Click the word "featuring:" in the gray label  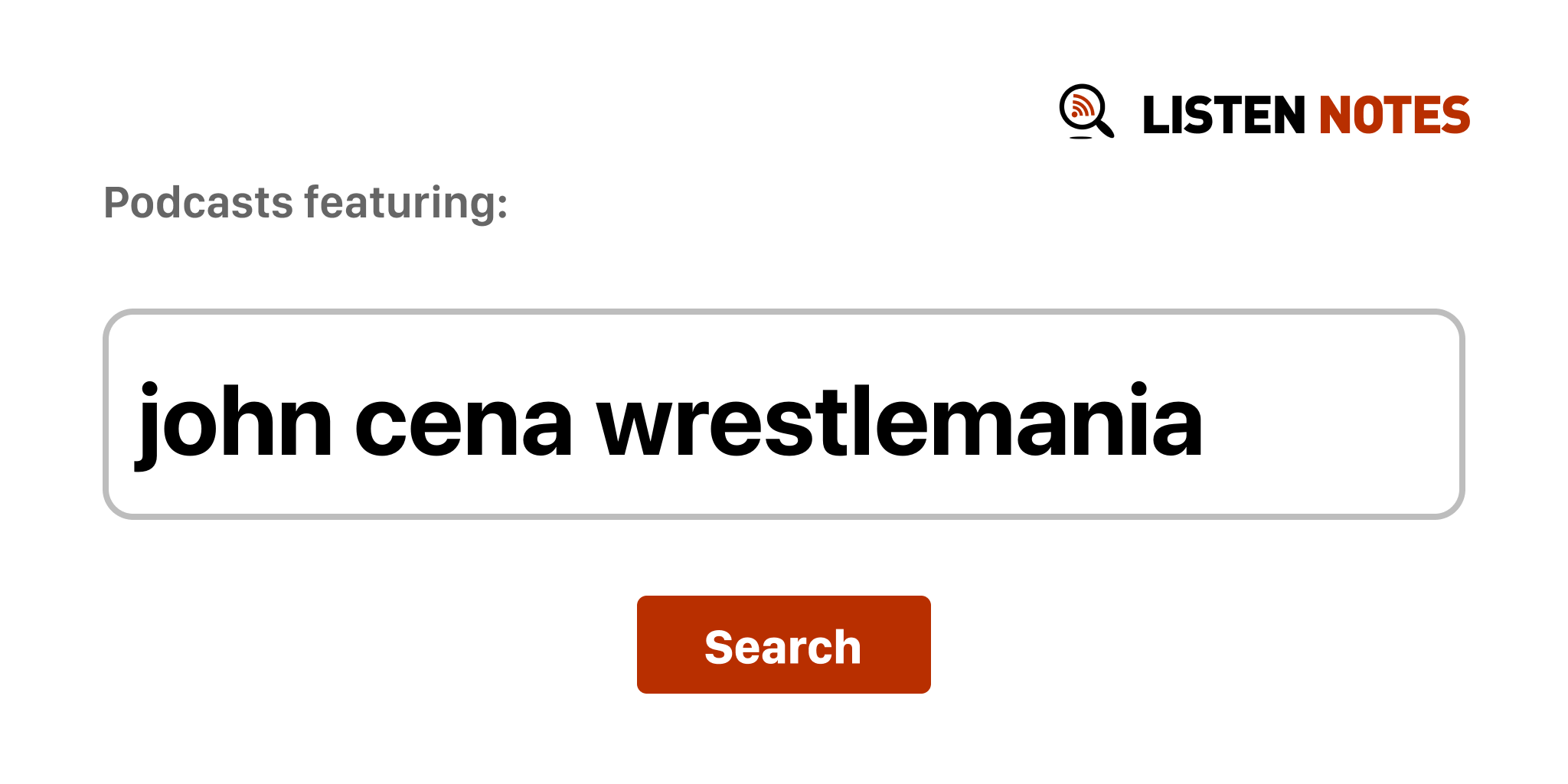[x=406, y=203]
